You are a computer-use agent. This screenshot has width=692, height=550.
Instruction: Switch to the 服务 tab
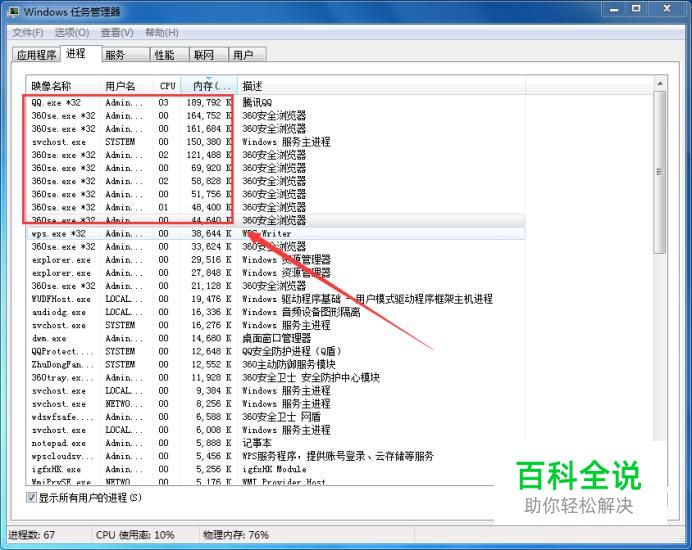[x=125, y=55]
